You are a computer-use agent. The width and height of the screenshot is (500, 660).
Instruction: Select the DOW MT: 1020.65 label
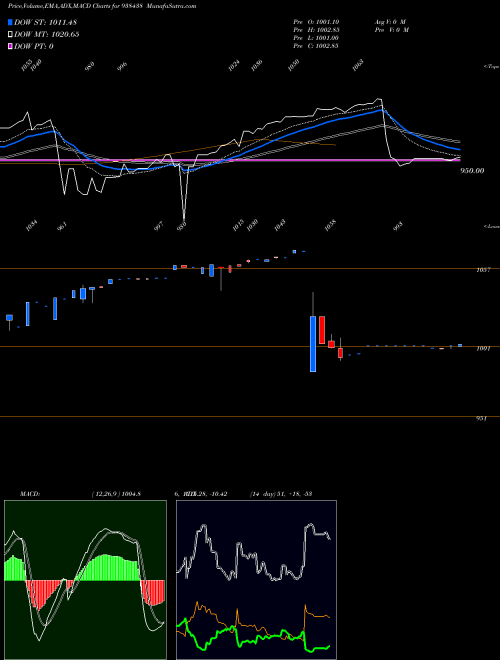pyautogui.click(x=47, y=35)
